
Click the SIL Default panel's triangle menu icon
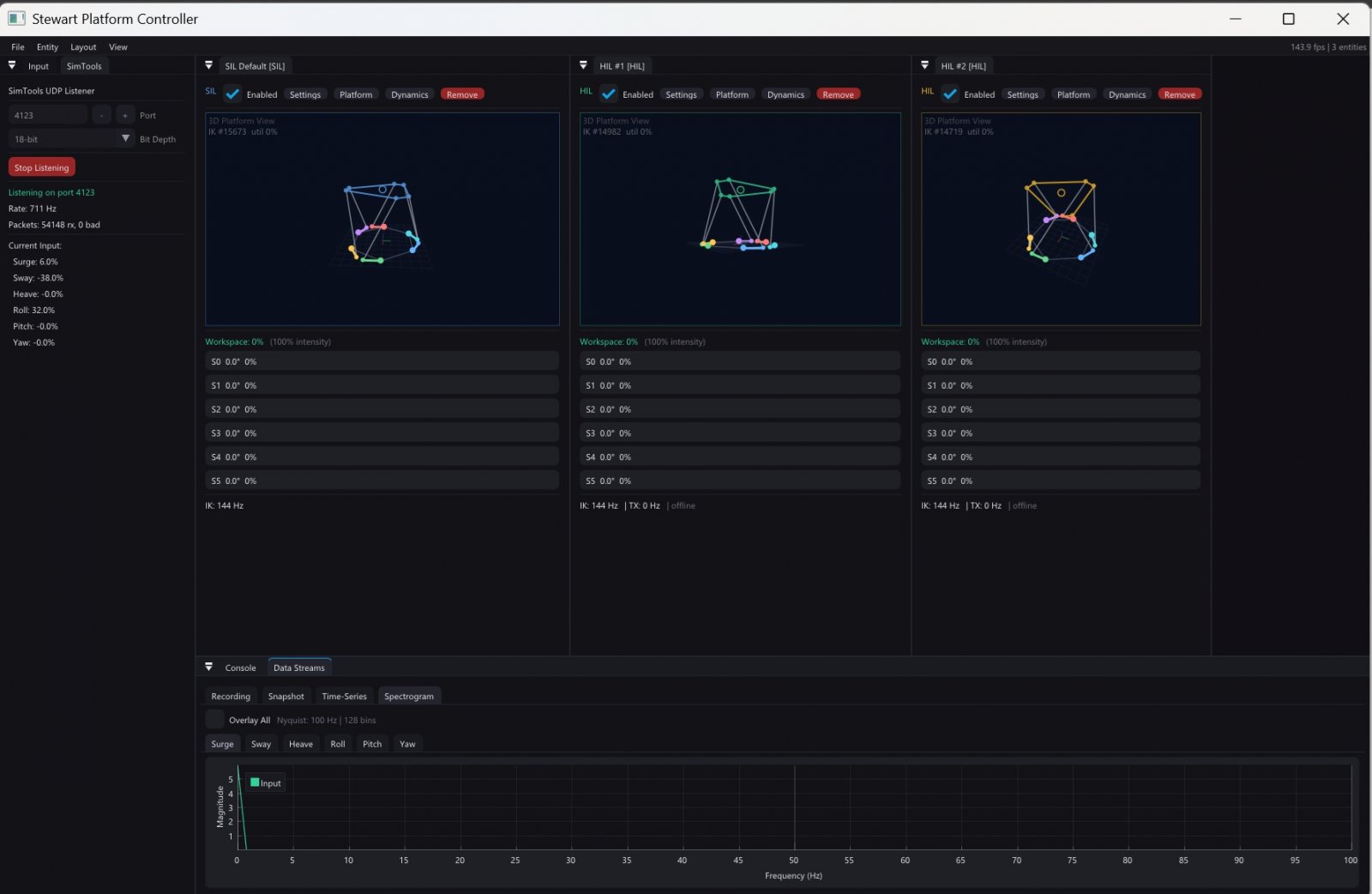208,65
